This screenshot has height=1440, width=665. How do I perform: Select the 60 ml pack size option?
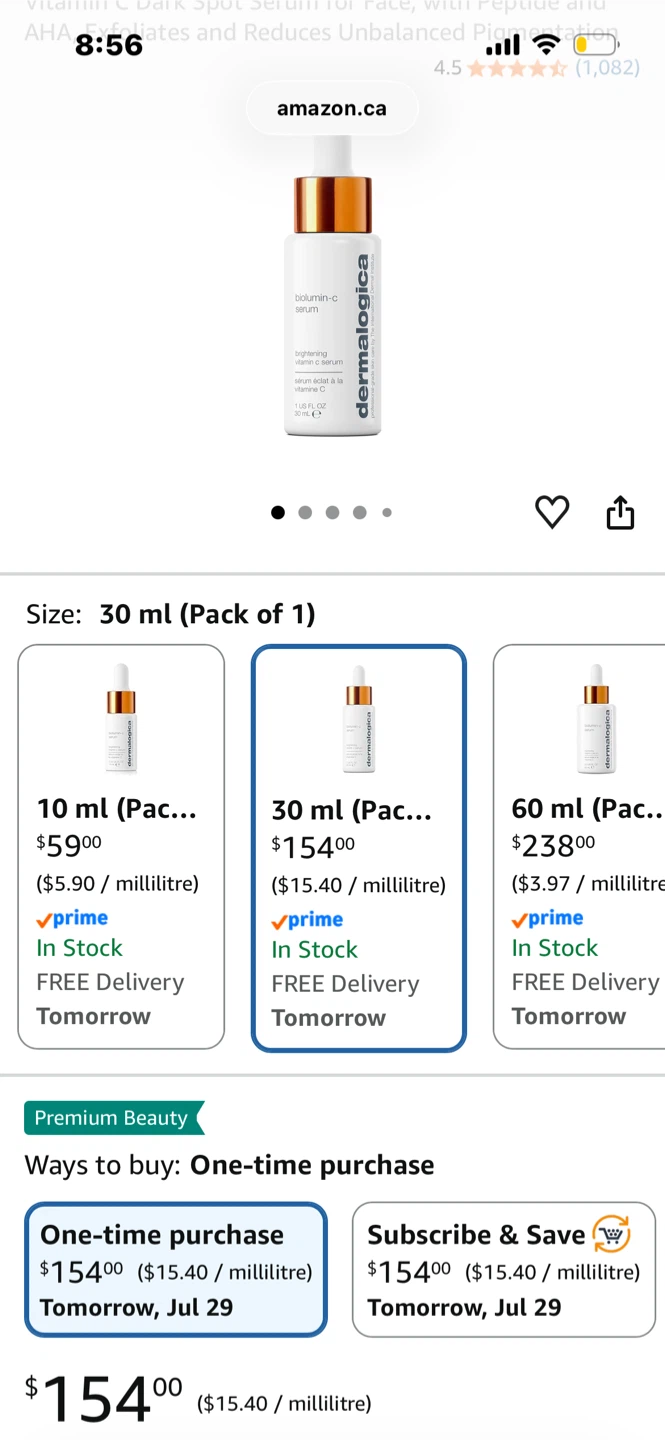click(579, 847)
